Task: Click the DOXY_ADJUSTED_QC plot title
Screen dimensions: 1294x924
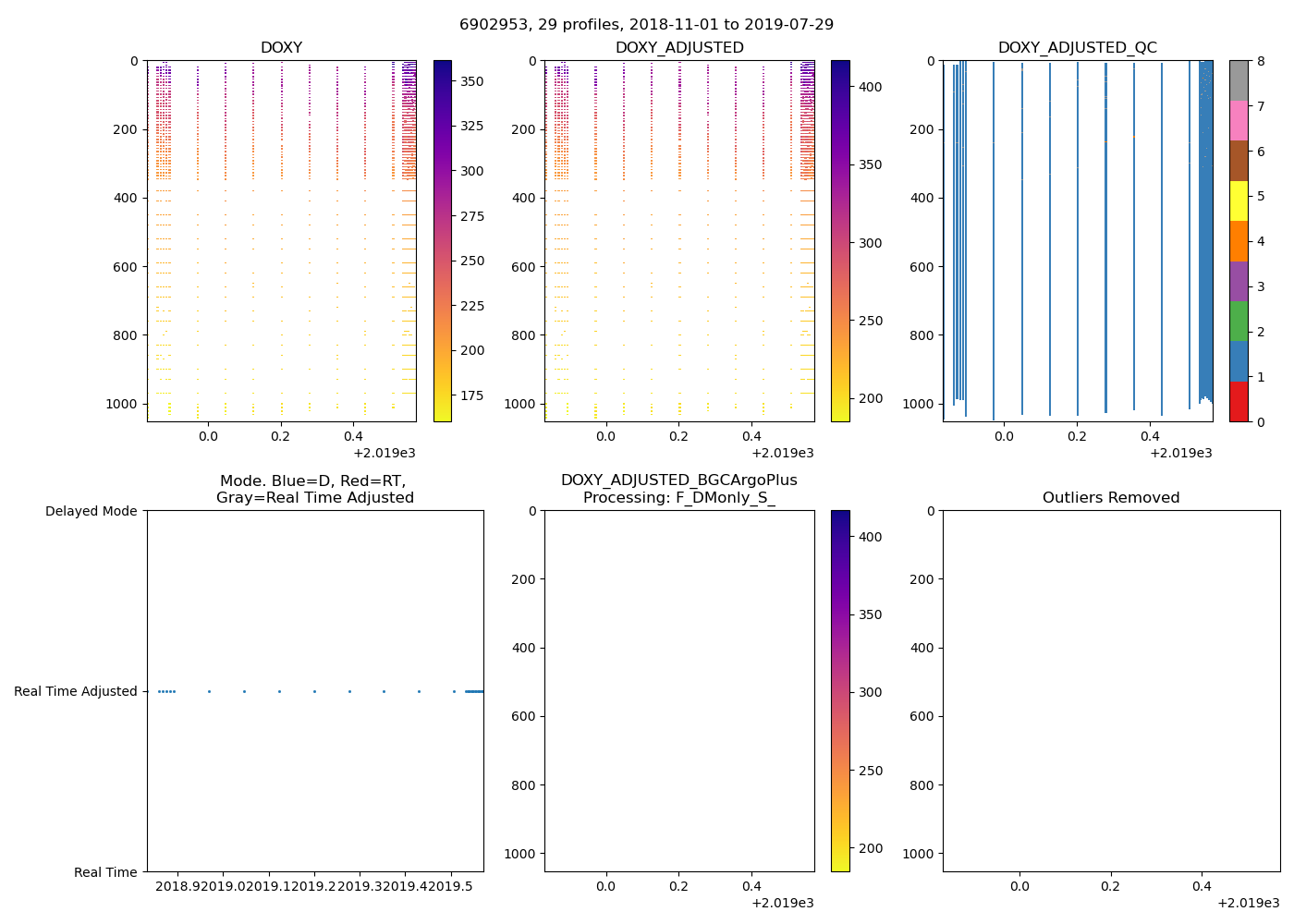Action: [1077, 48]
